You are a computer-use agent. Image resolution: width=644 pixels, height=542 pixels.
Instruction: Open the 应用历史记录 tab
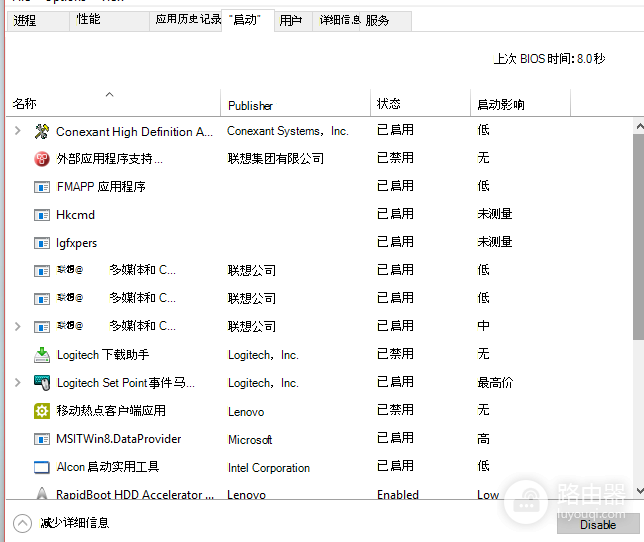(188, 21)
